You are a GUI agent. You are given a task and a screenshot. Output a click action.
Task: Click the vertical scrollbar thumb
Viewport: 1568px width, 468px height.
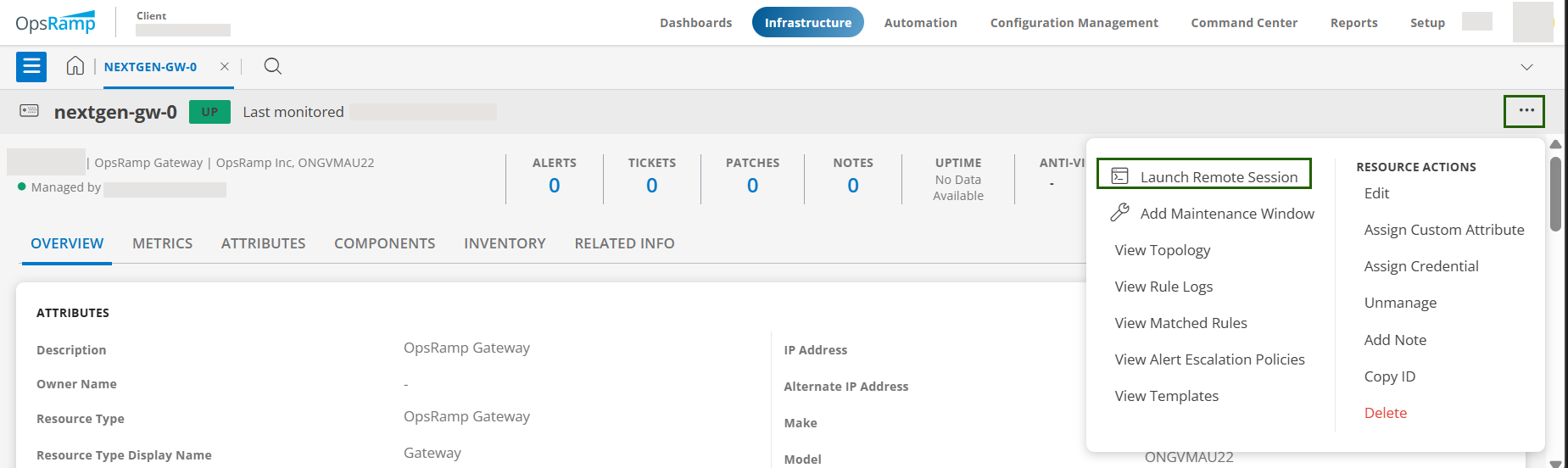coord(1555,193)
